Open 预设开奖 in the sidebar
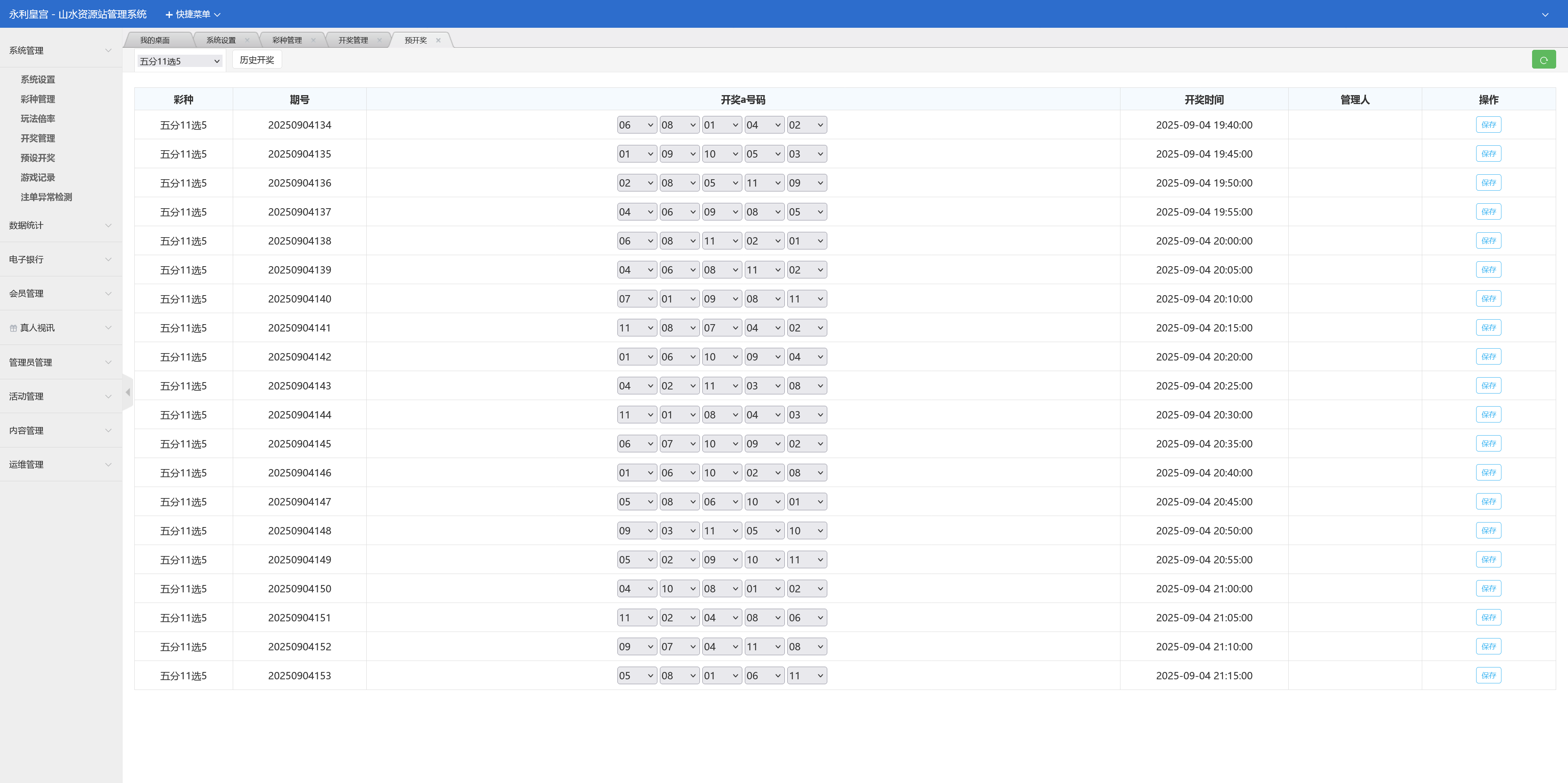The image size is (1568, 783). click(x=38, y=158)
